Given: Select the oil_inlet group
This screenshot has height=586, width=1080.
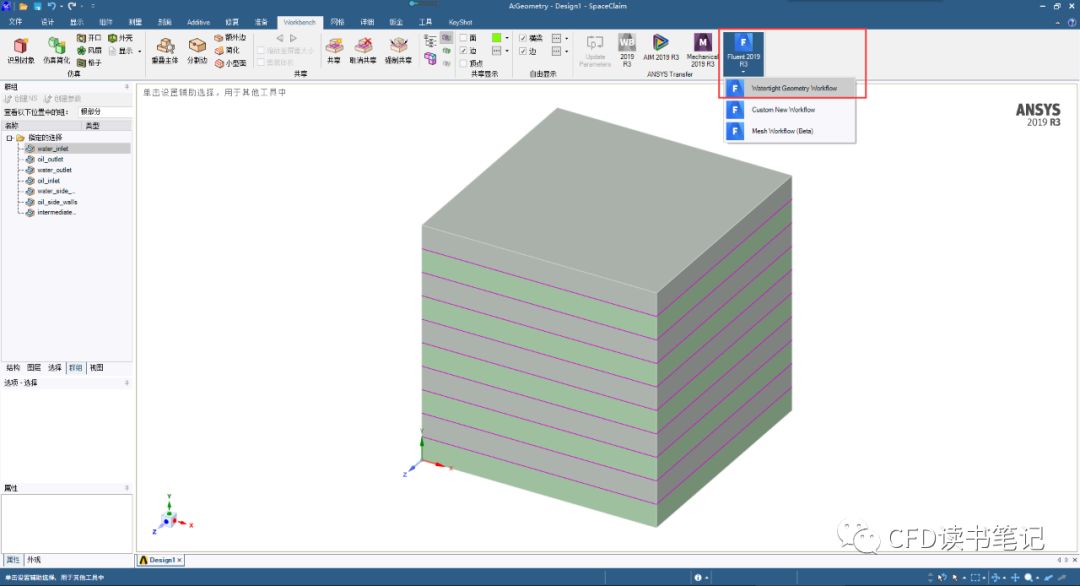Looking at the screenshot, I should (48, 180).
